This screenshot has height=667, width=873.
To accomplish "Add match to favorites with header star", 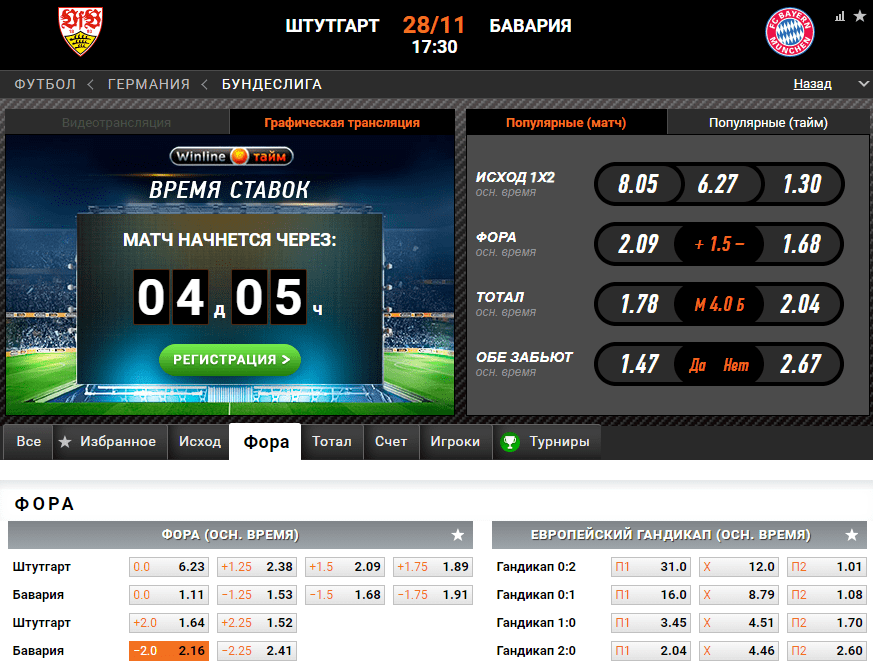I will 860,16.
